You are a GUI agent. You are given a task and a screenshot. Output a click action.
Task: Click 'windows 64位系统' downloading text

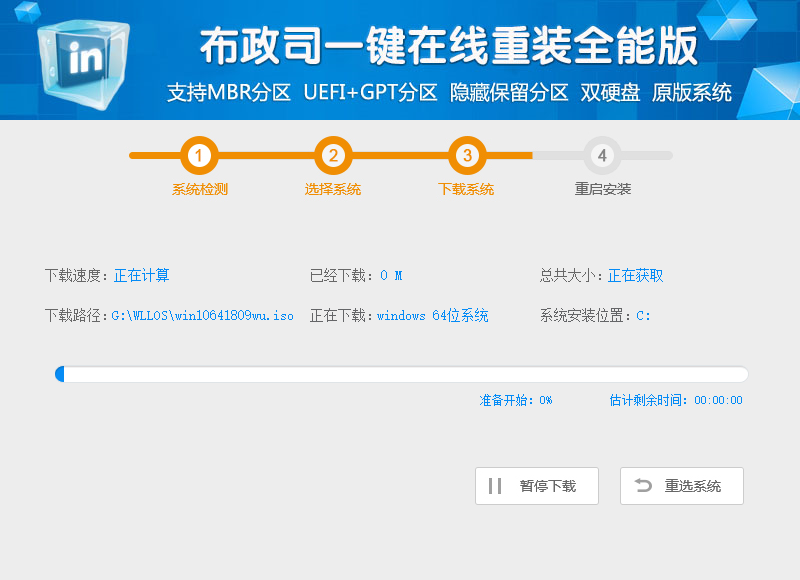tap(433, 316)
